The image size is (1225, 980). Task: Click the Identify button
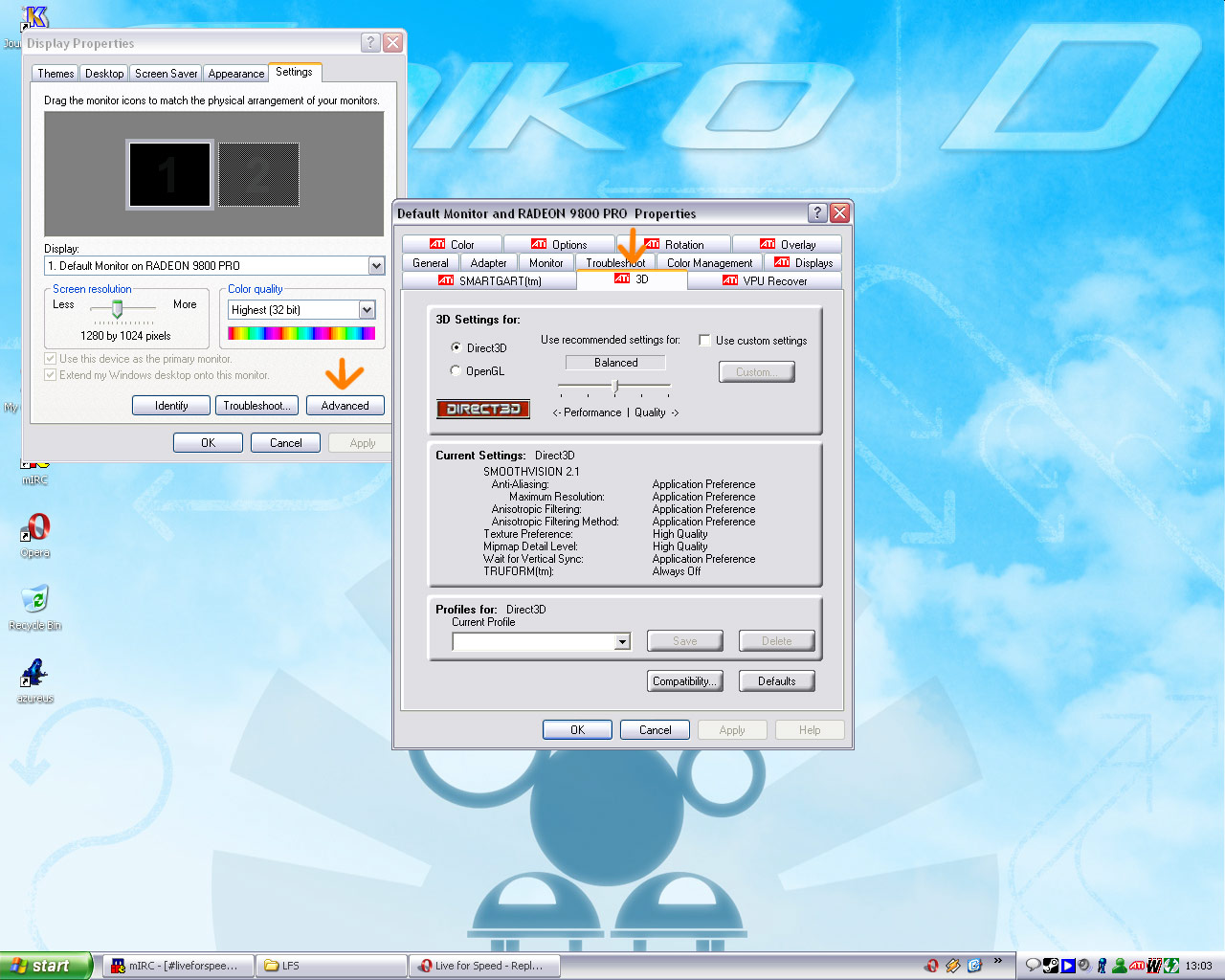click(171, 406)
